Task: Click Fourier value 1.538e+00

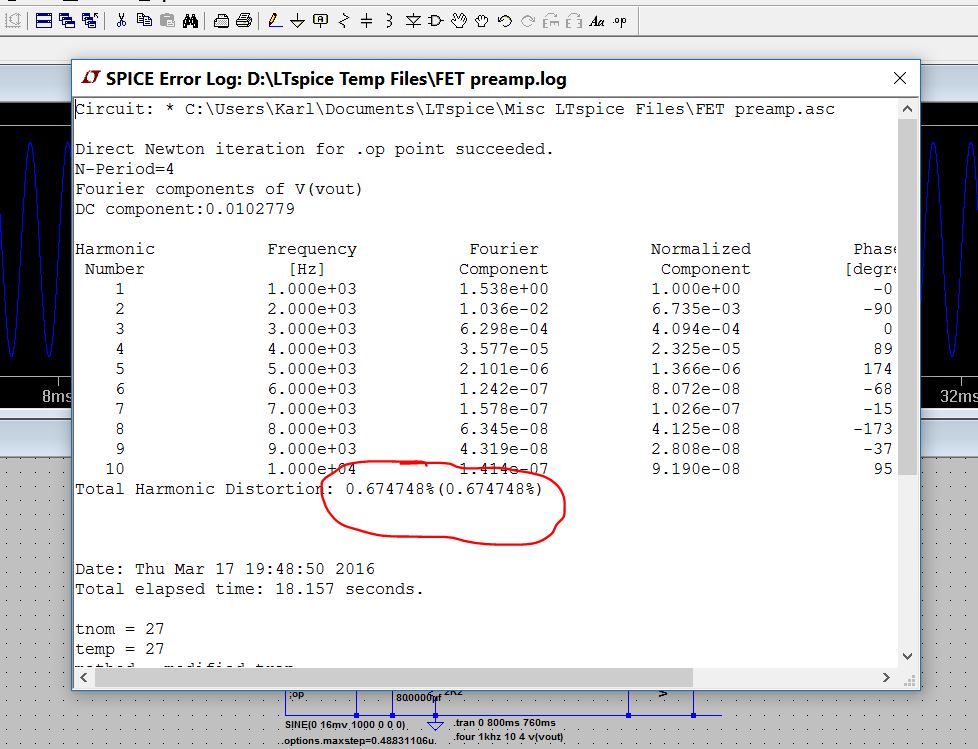Action: pos(503,289)
